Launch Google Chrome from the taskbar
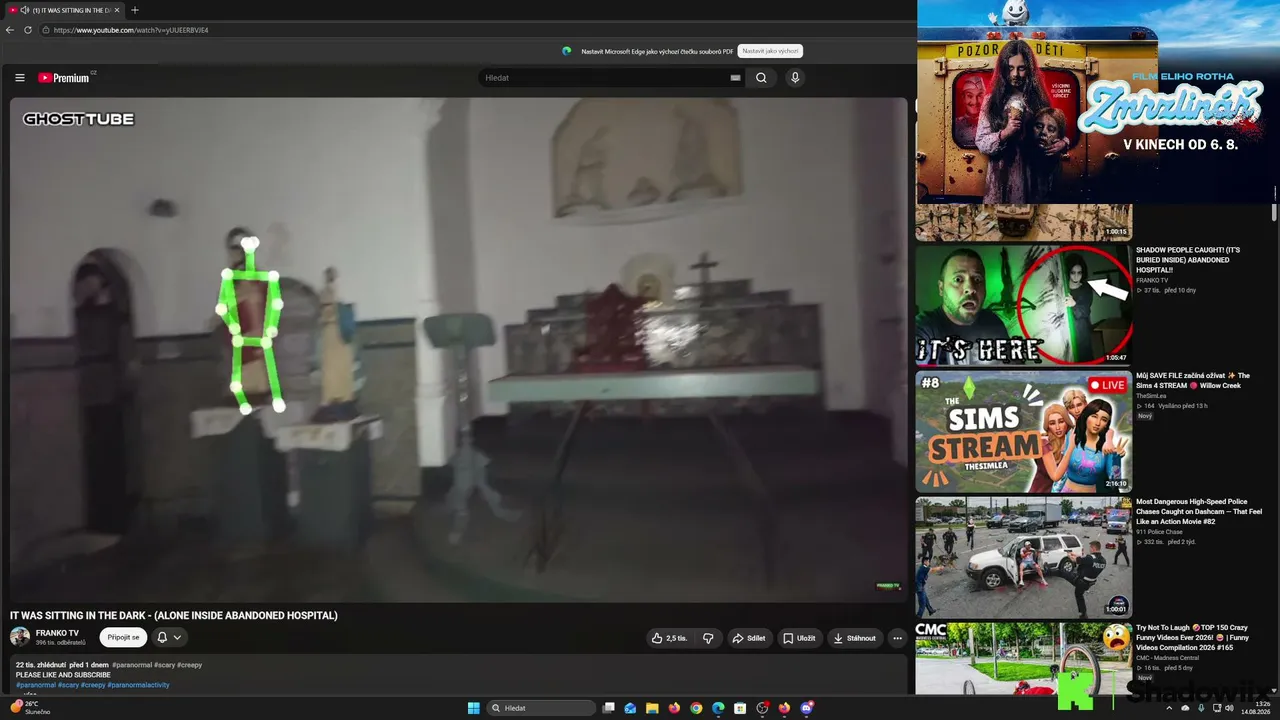This screenshot has height=720, width=1280. pyautogui.click(x=696, y=708)
